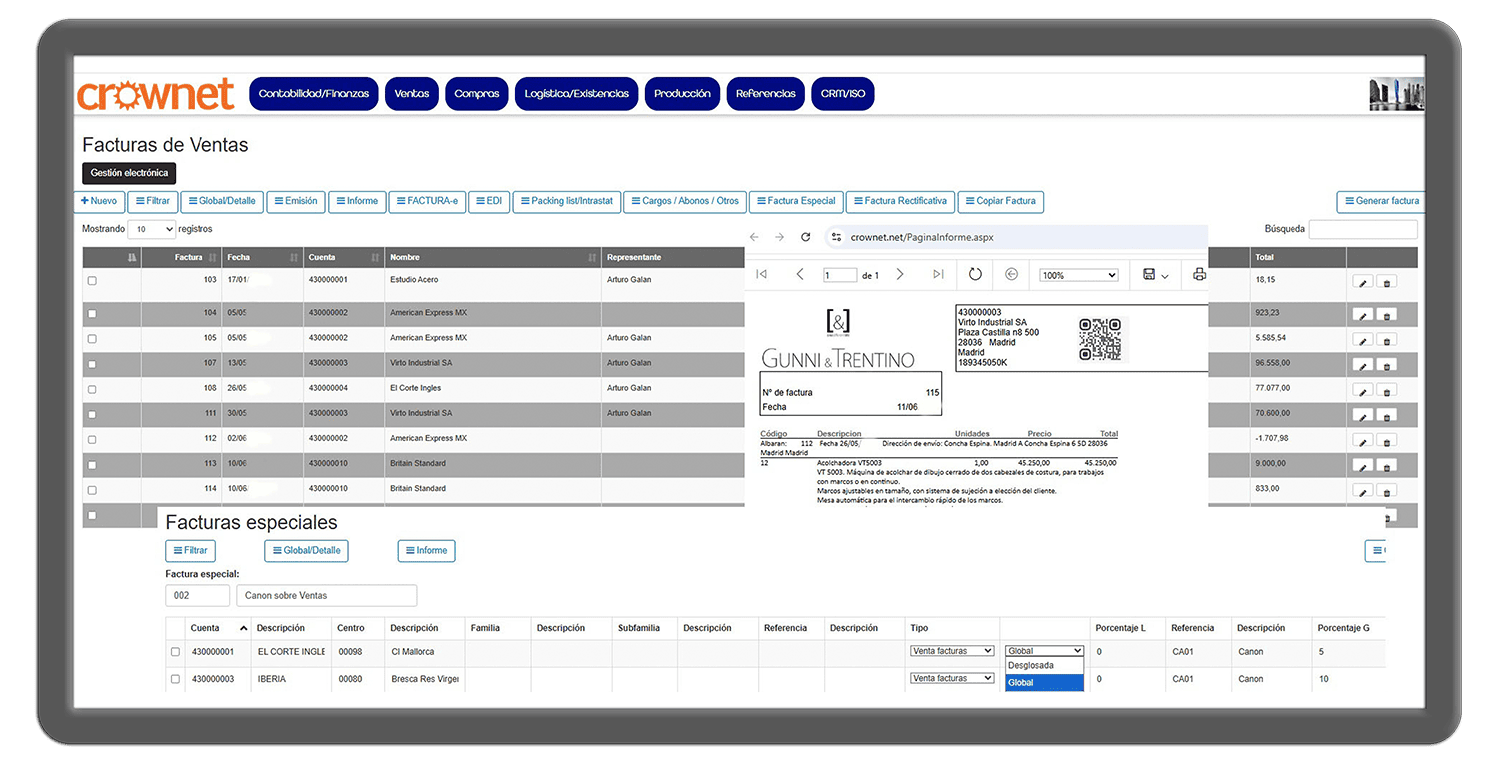Open the Logística/Existencias menu
Viewport: 1500px width, 763px height.
577,94
